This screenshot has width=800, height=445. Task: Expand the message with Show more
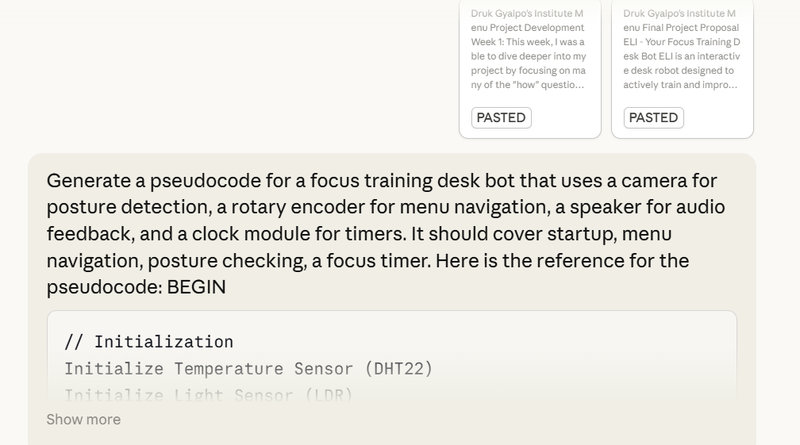pos(83,419)
